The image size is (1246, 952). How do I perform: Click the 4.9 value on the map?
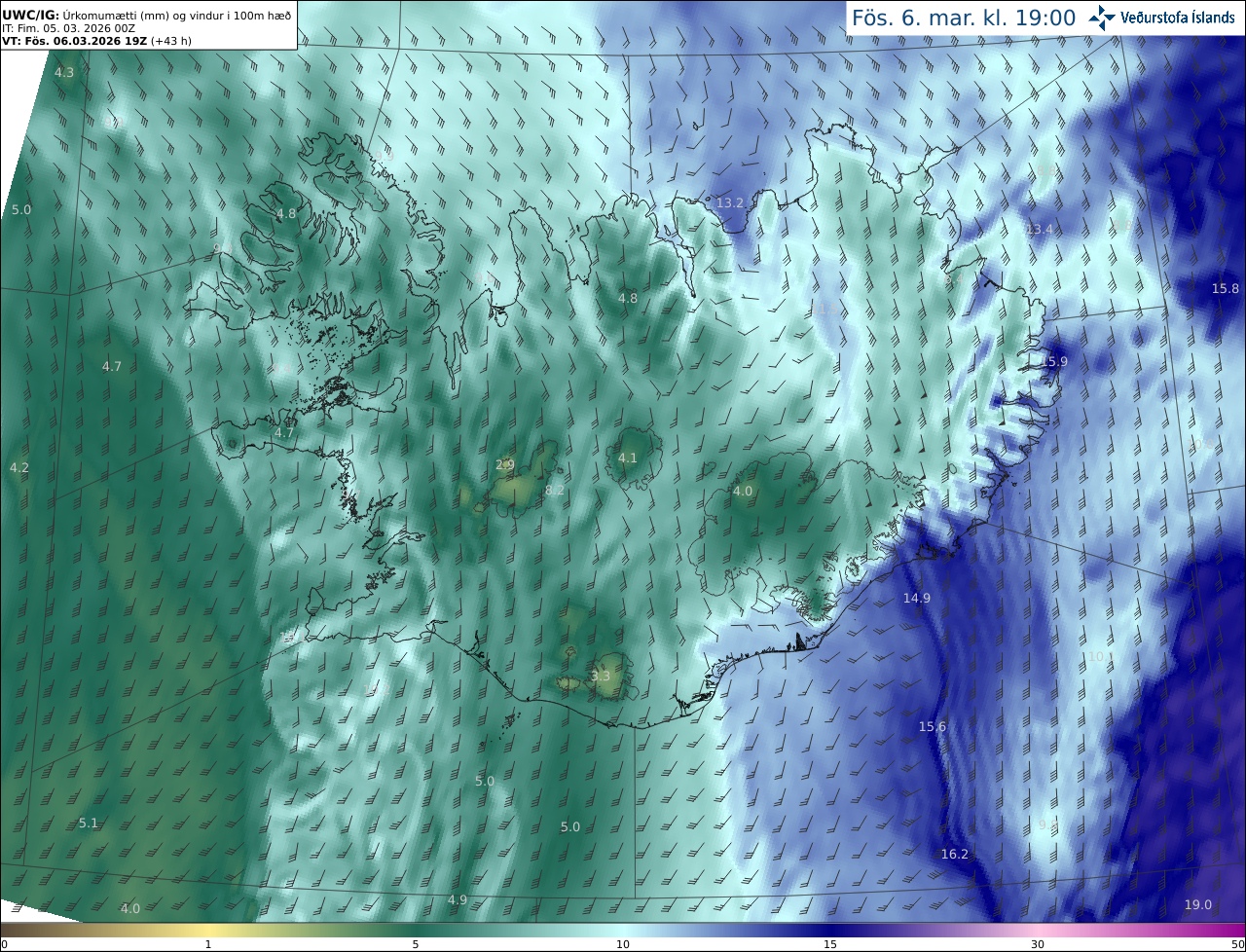click(x=458, y=900)
